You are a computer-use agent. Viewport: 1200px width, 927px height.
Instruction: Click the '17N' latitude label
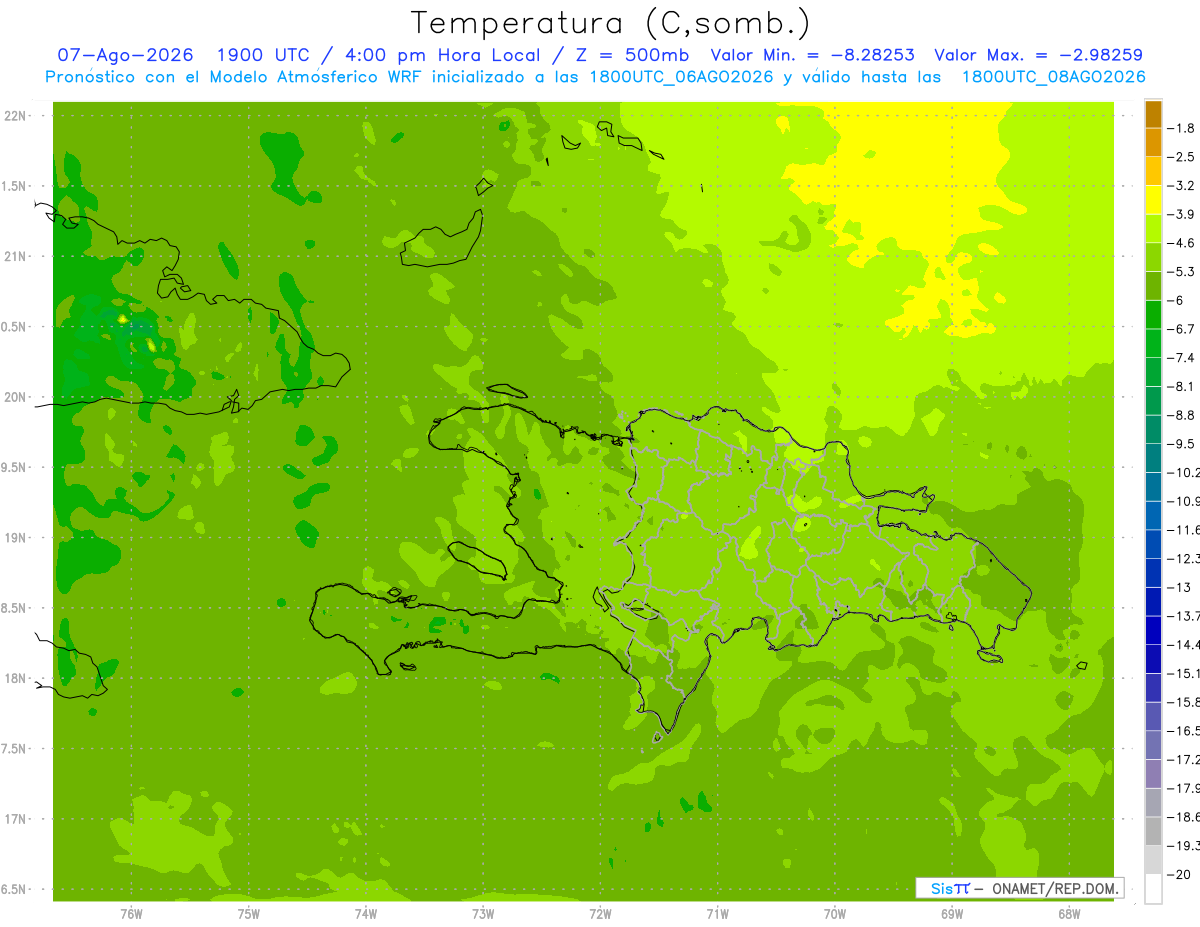pyautogui.click(x=15, y=820)
